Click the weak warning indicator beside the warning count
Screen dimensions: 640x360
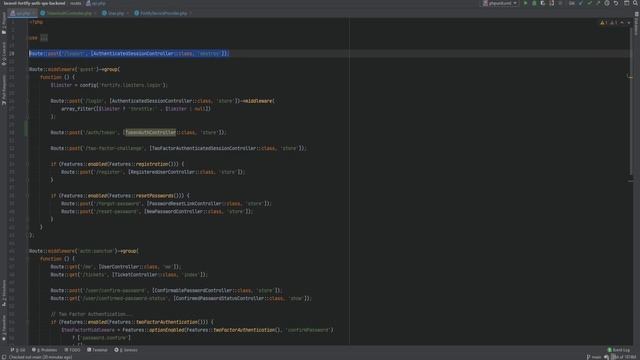pyautogui.click(x=613, y=23)
